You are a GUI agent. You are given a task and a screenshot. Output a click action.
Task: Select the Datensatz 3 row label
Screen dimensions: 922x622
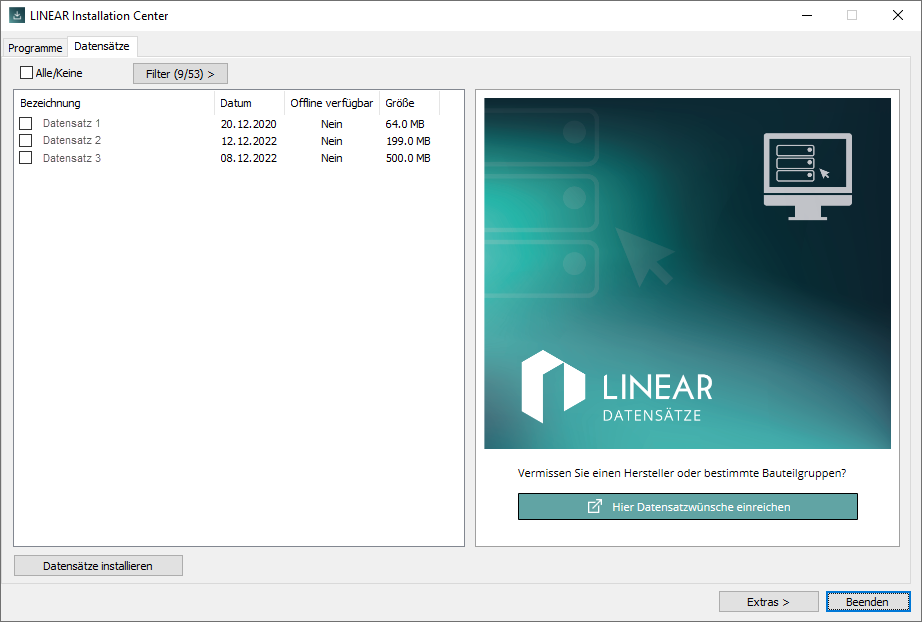click(x=72, y=158)
